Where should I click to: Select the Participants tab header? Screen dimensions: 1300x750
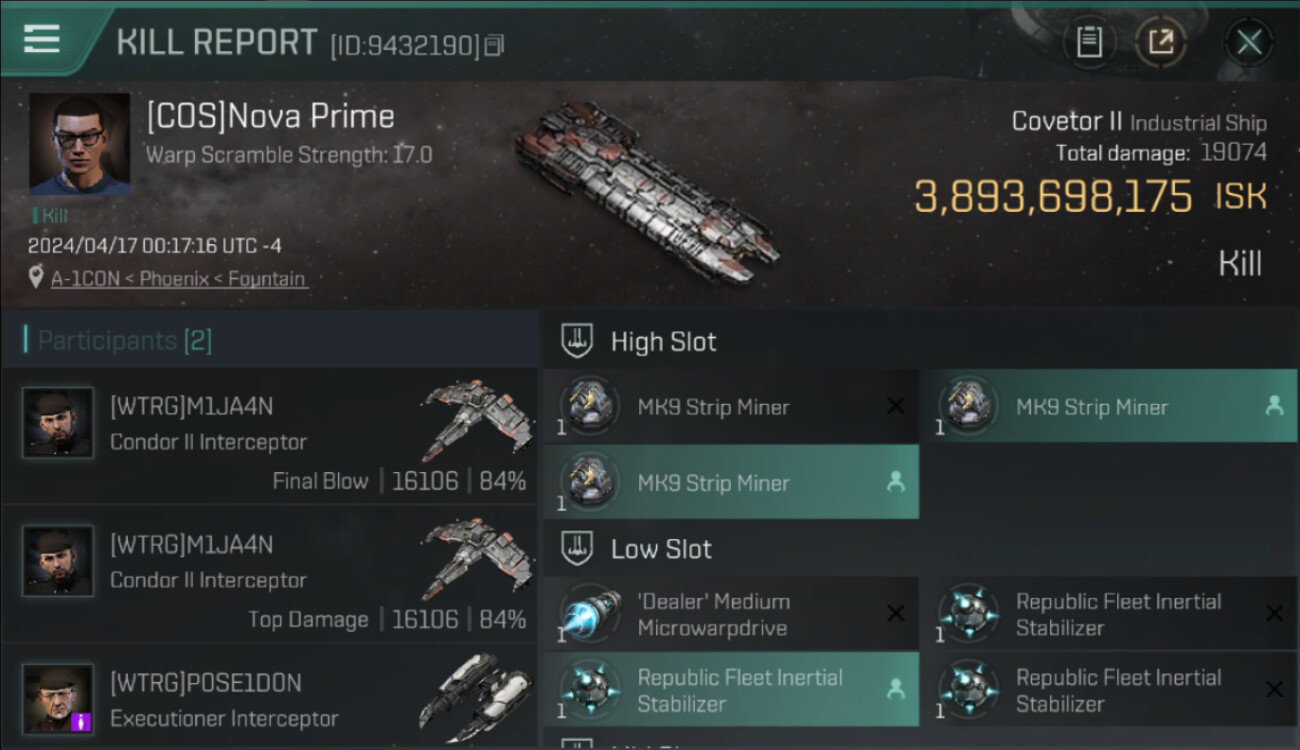coord(118,341)
